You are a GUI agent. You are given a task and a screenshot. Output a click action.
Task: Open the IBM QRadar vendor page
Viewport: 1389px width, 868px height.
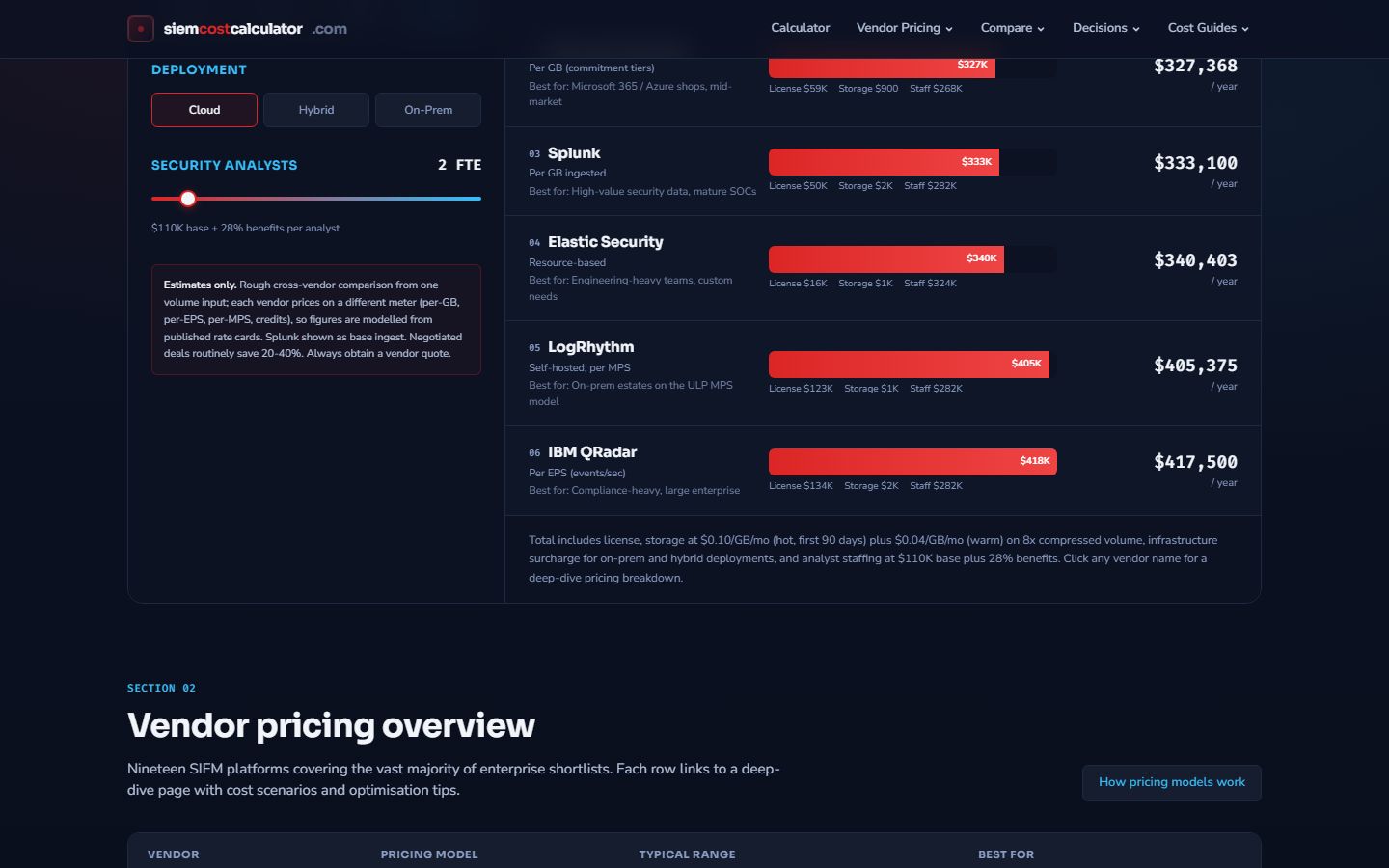coord(592,452)
